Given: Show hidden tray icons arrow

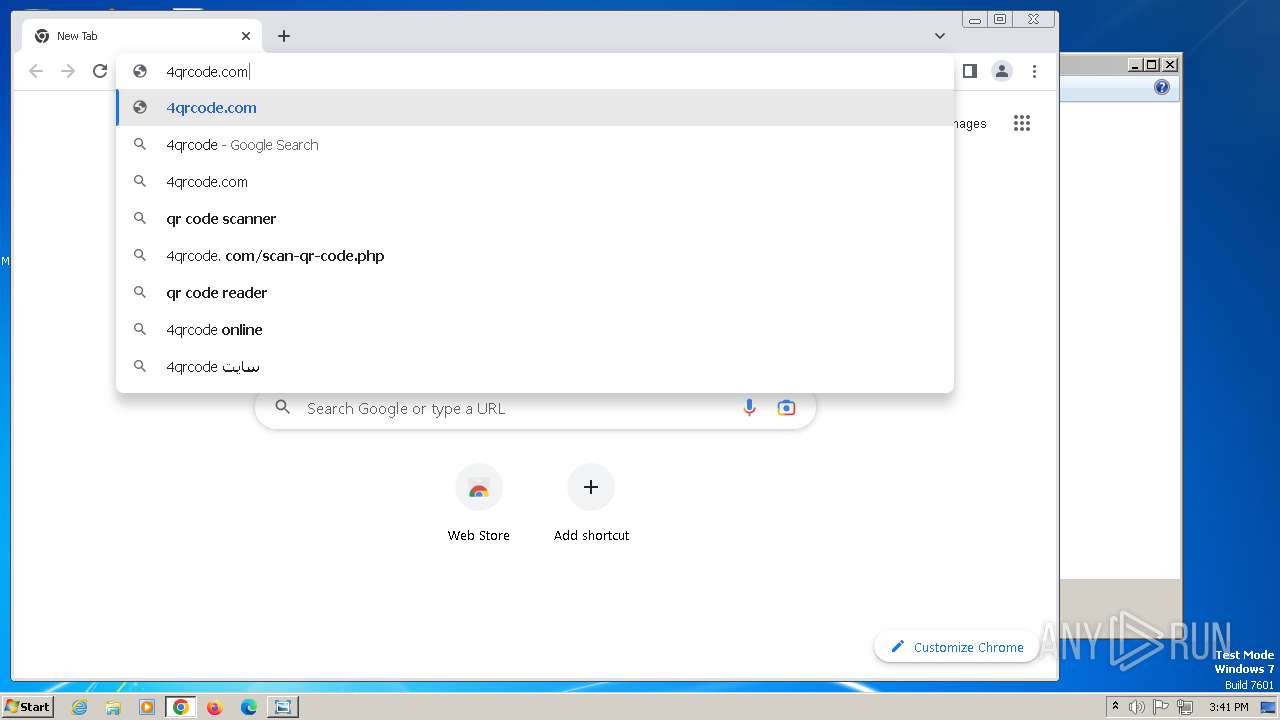Looking at the screenshot, I should pyautogui.click(x=1115, y=707).
